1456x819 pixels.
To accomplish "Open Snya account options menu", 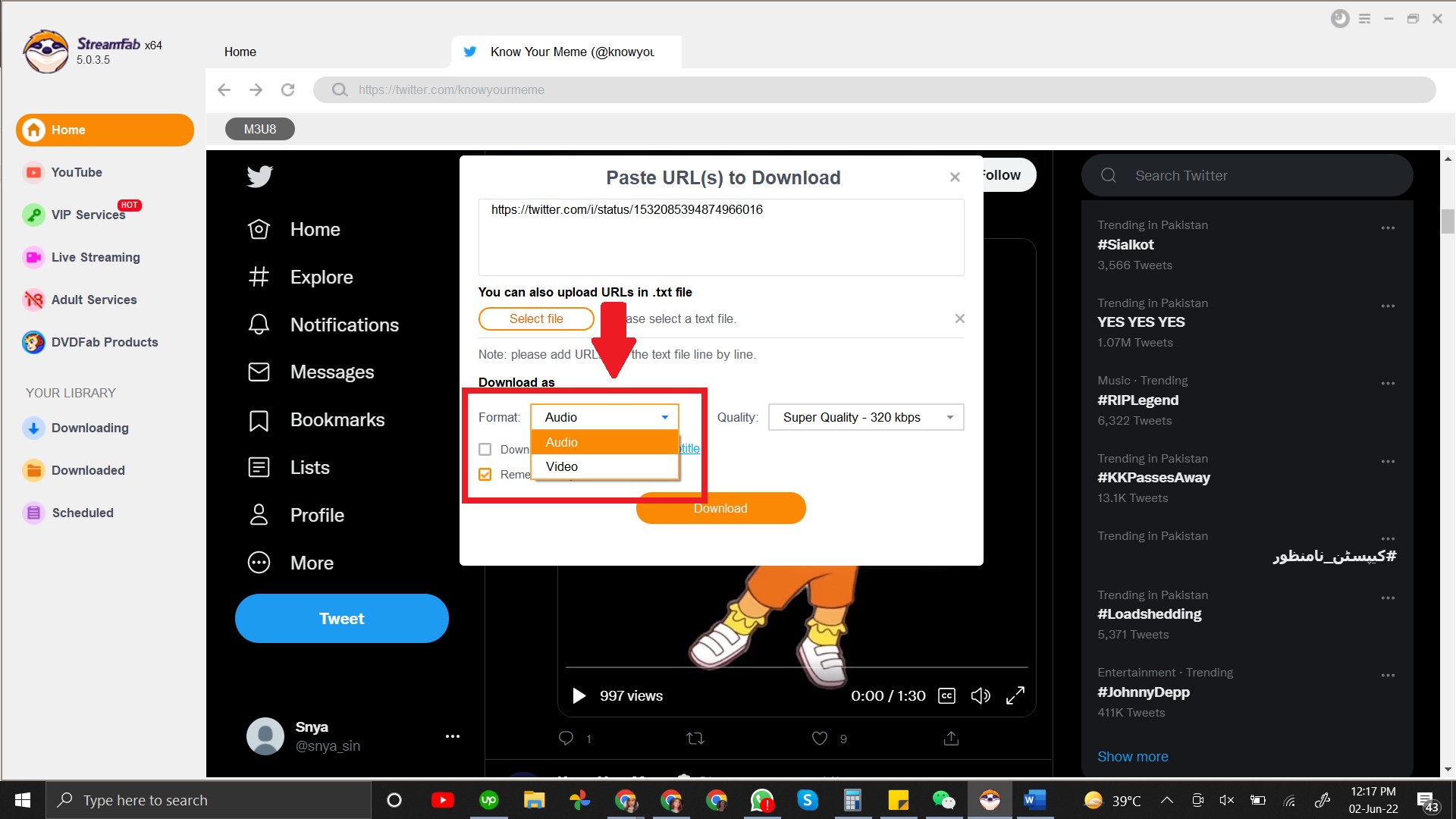I will point(453,736).
